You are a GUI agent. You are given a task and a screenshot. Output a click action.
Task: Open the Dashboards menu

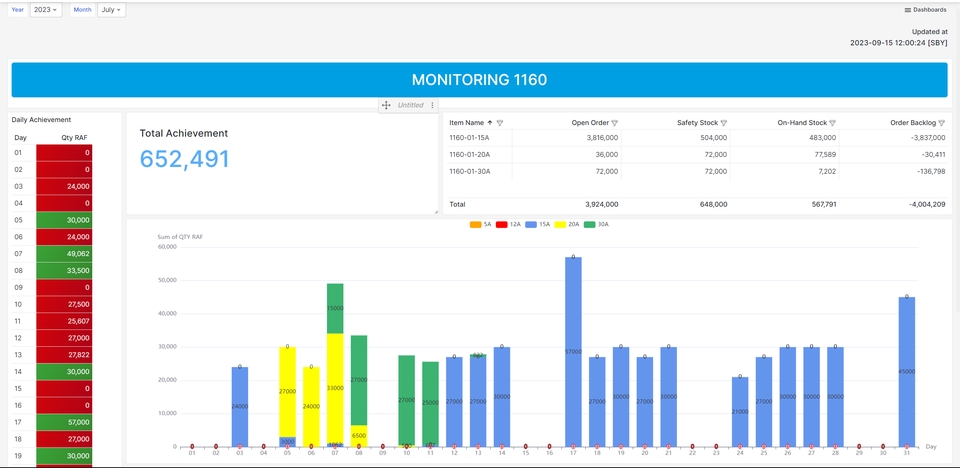pos(925,10)
